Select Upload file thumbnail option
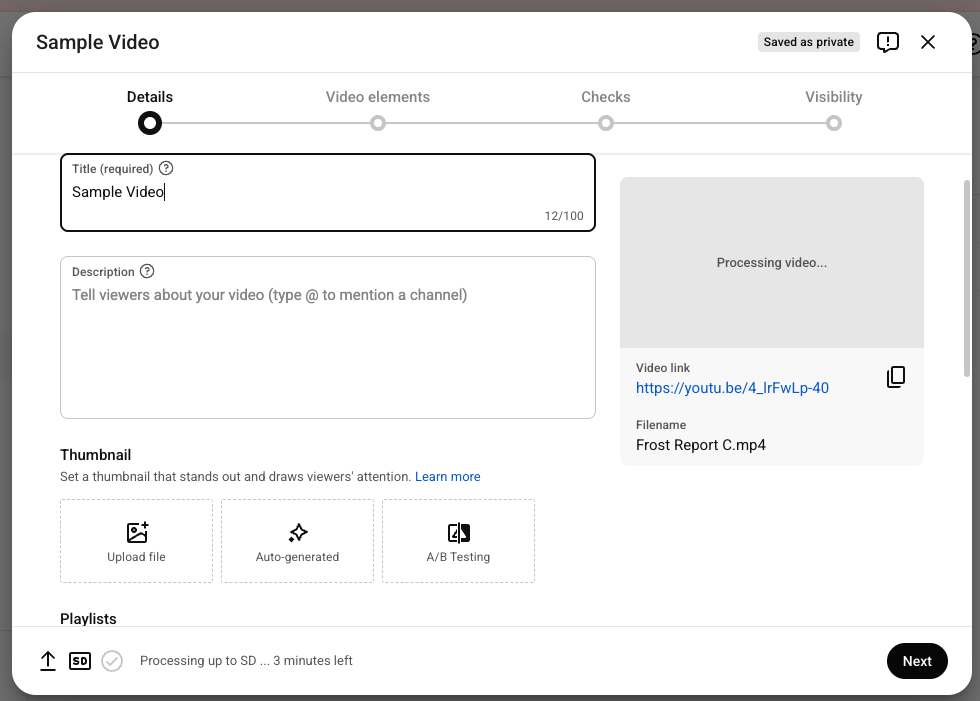Image resolution: width=980 pixels, height=701 pixels. pos(136,541)
